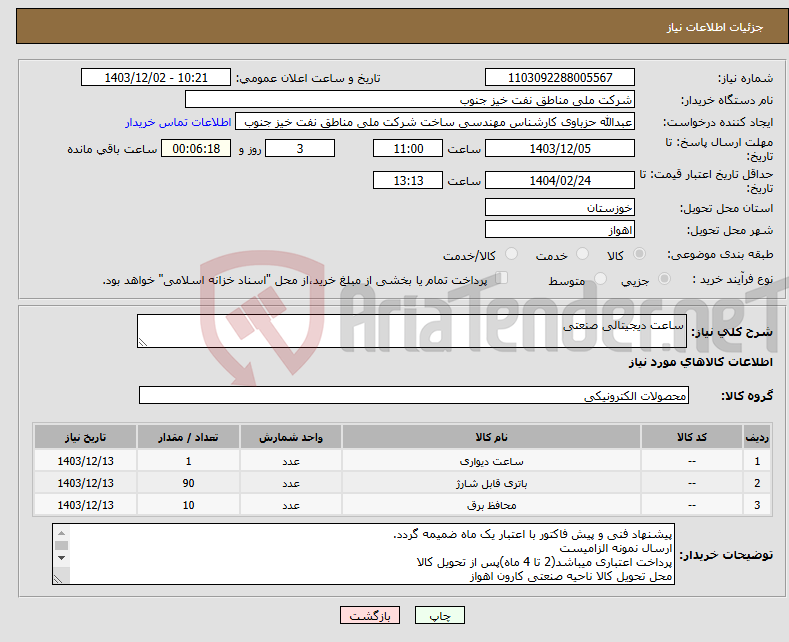This screenshot has width=789, height=642.
Task: Click goods group field محصولات الکترونیکی
Action: coord(414,395)
